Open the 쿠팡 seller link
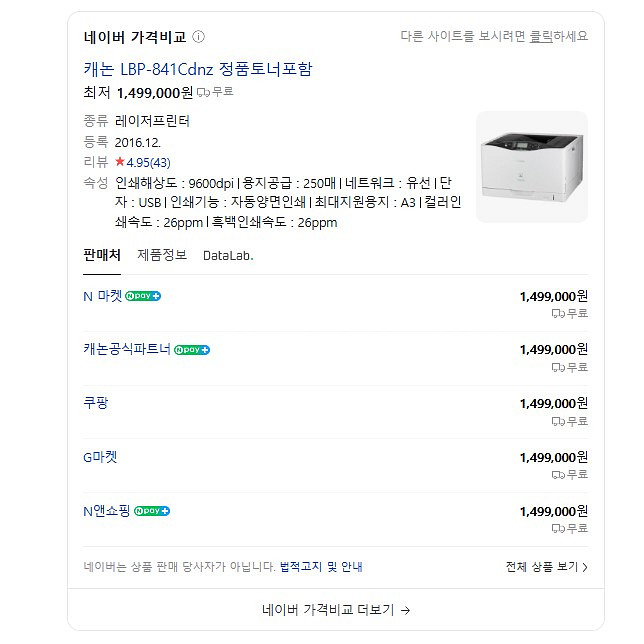The width and height of the screenshot is (644, 644). [x=96, y=403]
